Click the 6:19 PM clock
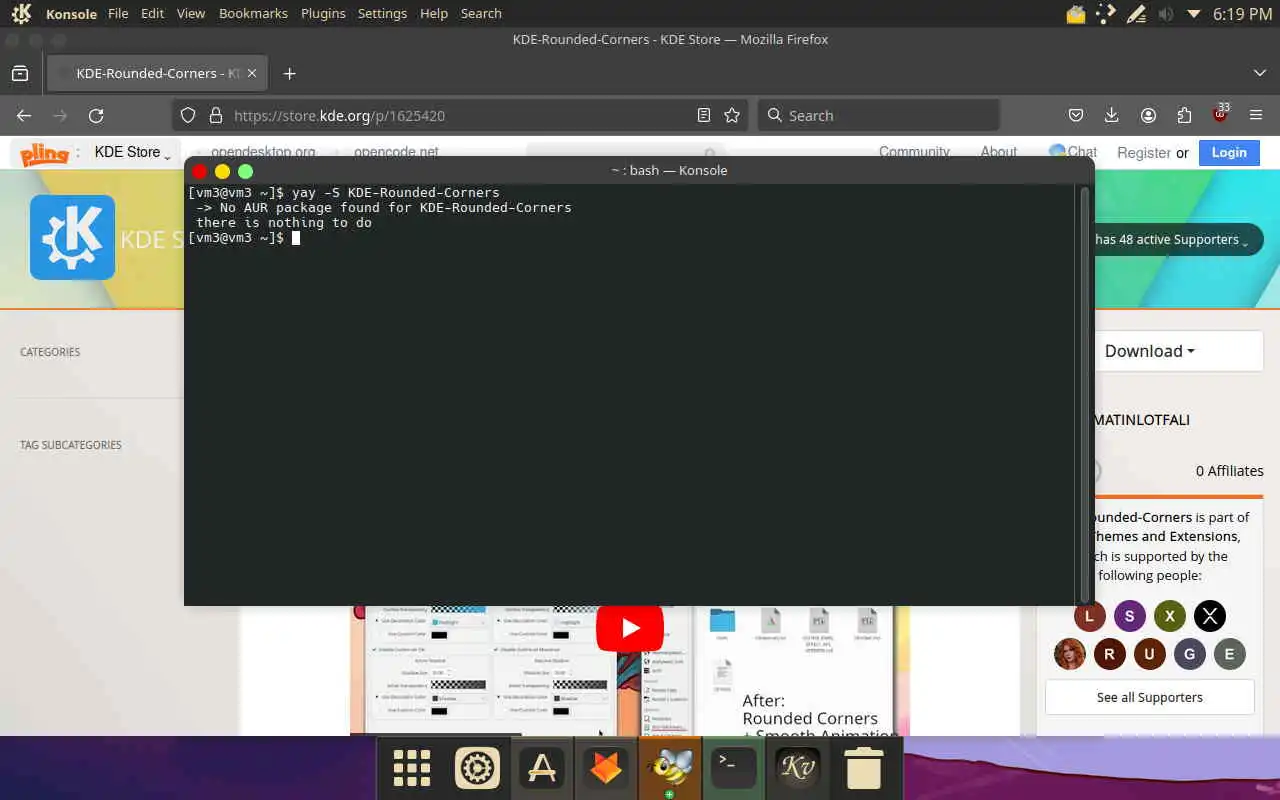The image size is (1280, 800). (x=1242, y=14)
